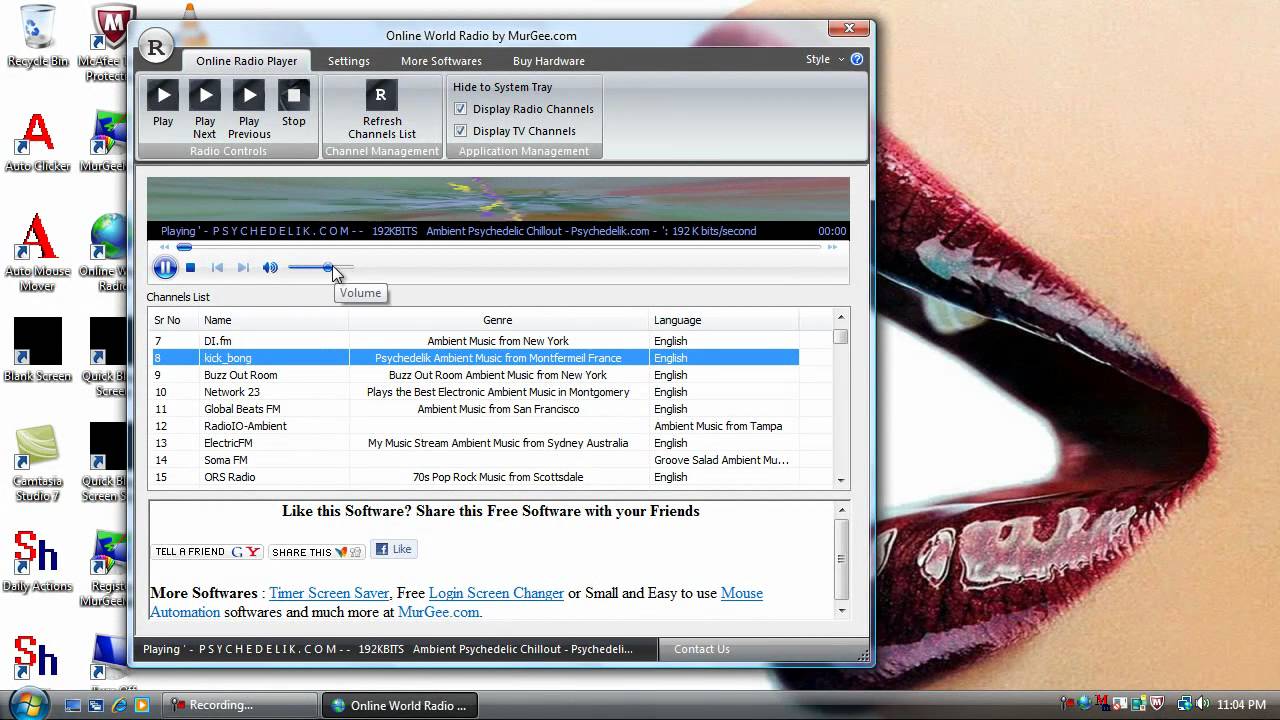1280x720 pixels.
Task: Switch to the Online Radio Player tab
Action: point(247,61)
